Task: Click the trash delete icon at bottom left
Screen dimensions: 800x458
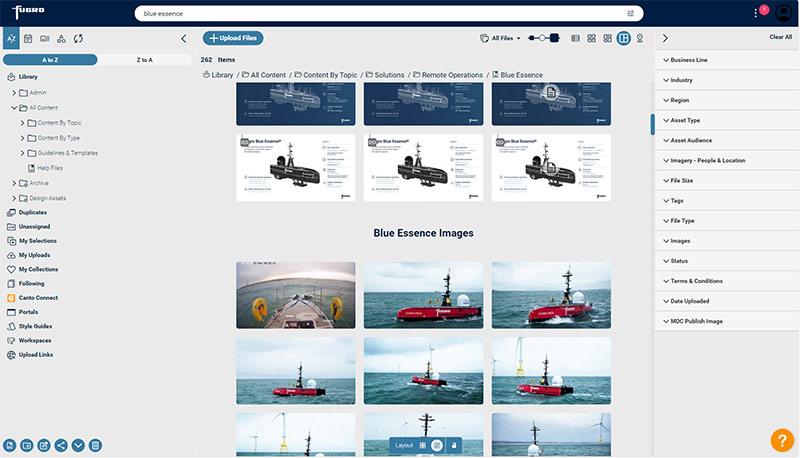Action: (95, 445)
